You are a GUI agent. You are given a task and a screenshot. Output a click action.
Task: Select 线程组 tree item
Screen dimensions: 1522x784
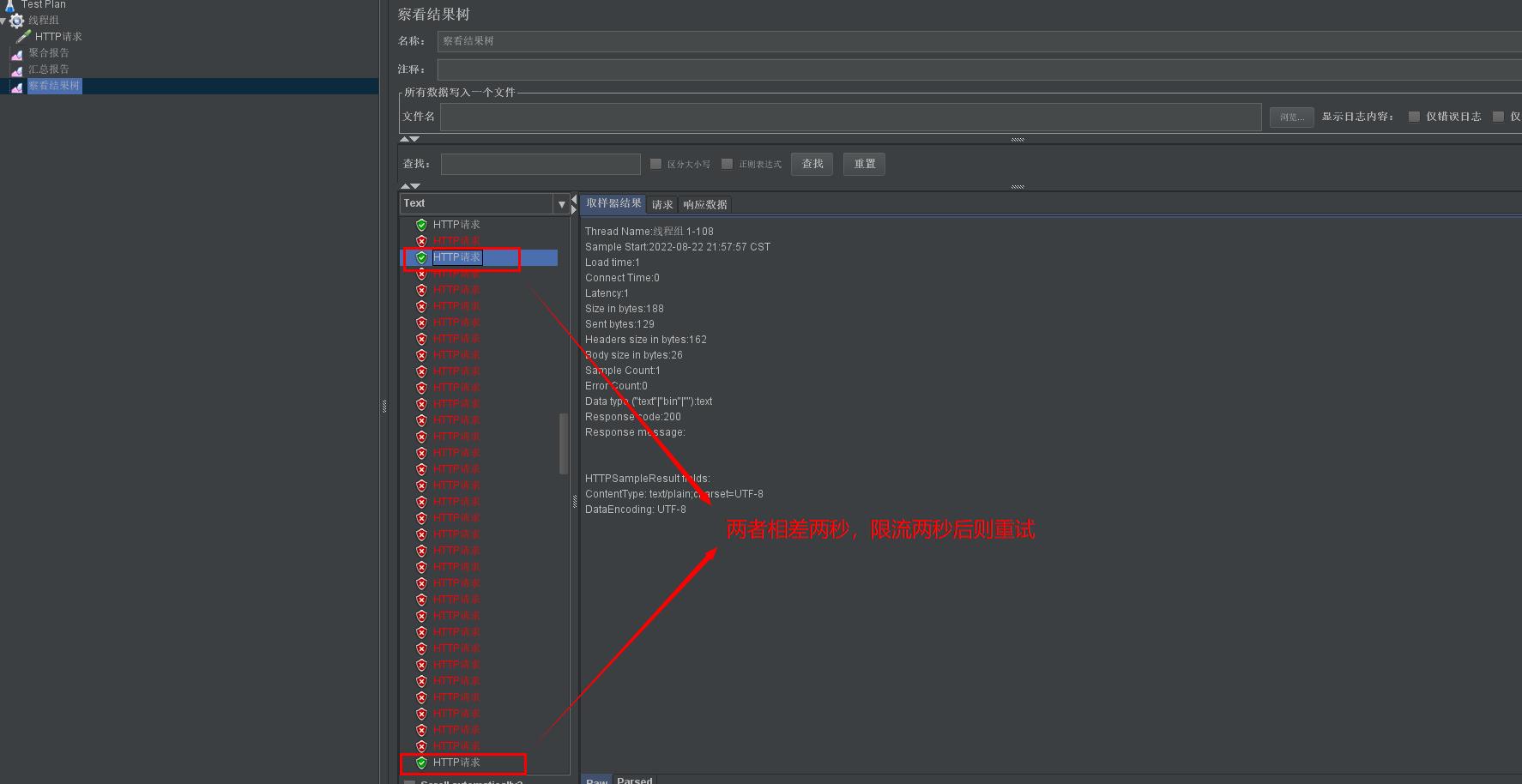pyautogui.click(x=44, y=21)
